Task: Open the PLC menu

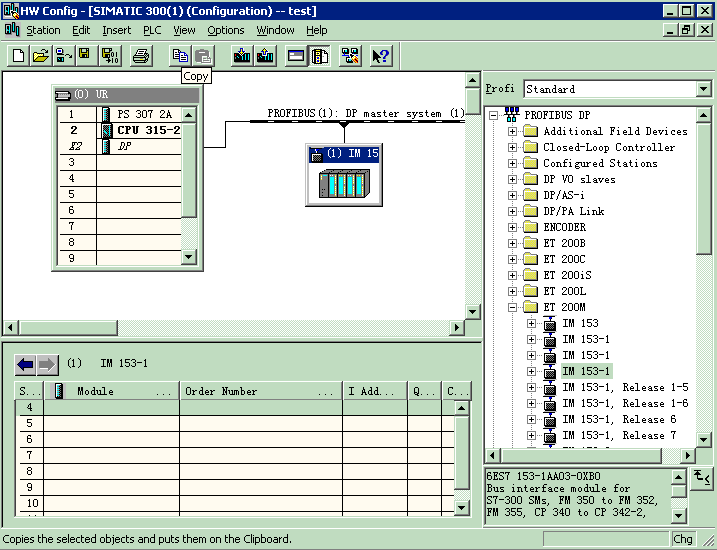Action: coord(152,30)
